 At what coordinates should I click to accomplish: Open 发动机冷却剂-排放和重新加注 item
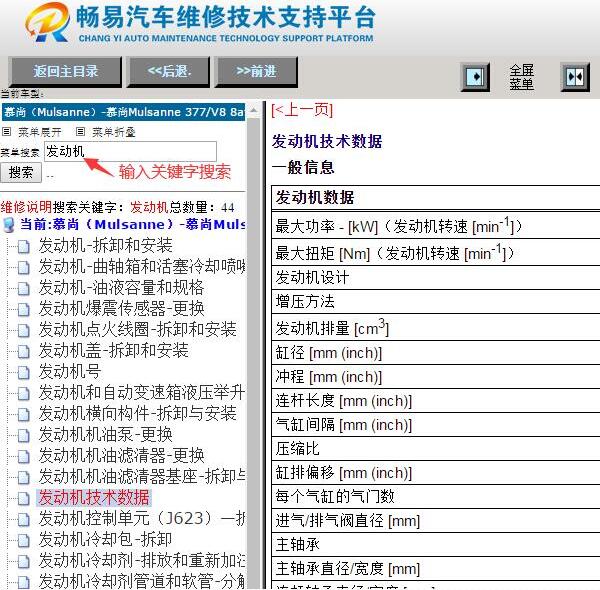tap(142, 561)
